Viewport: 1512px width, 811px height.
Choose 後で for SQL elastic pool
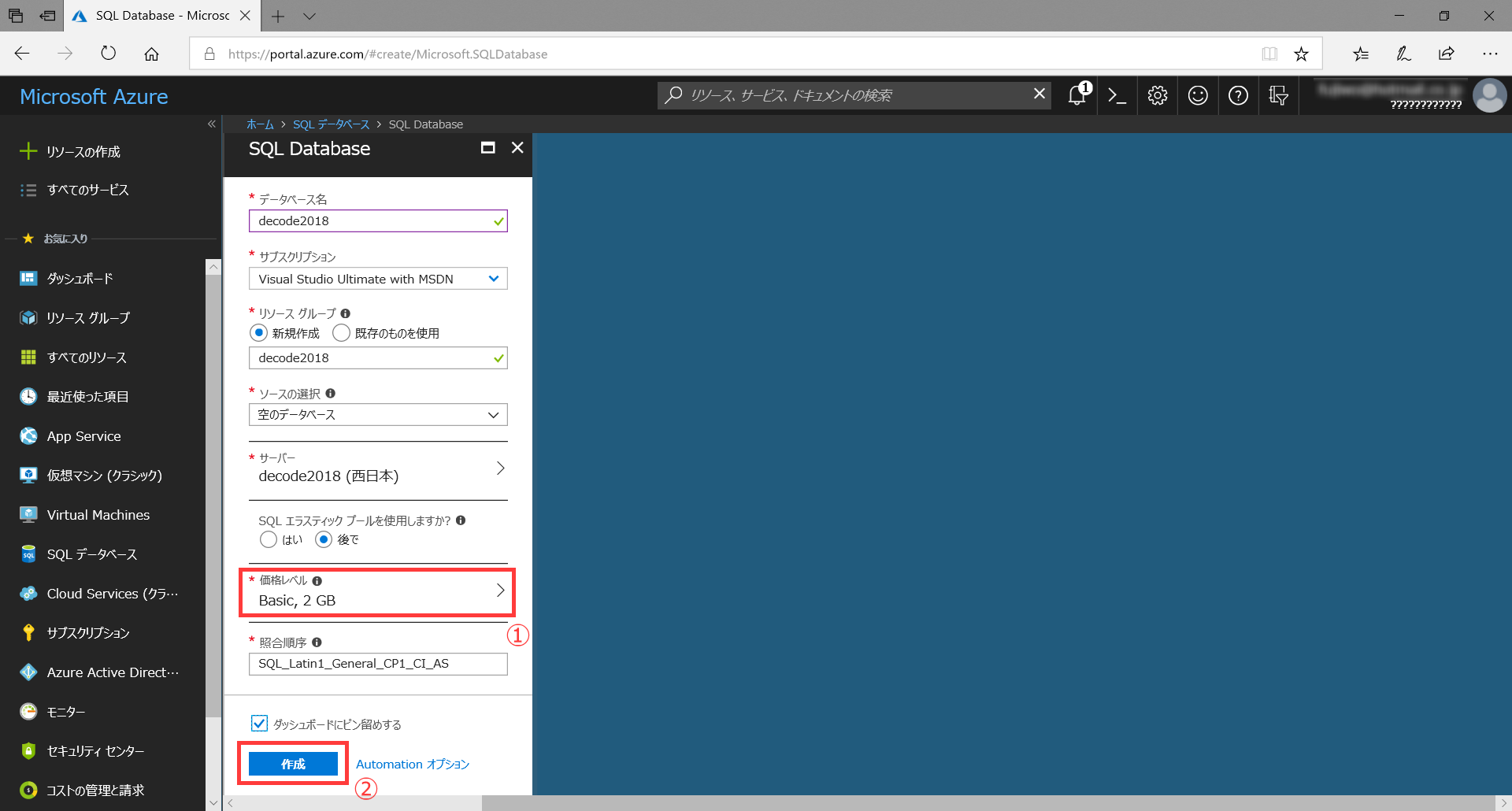pos(324,539)
